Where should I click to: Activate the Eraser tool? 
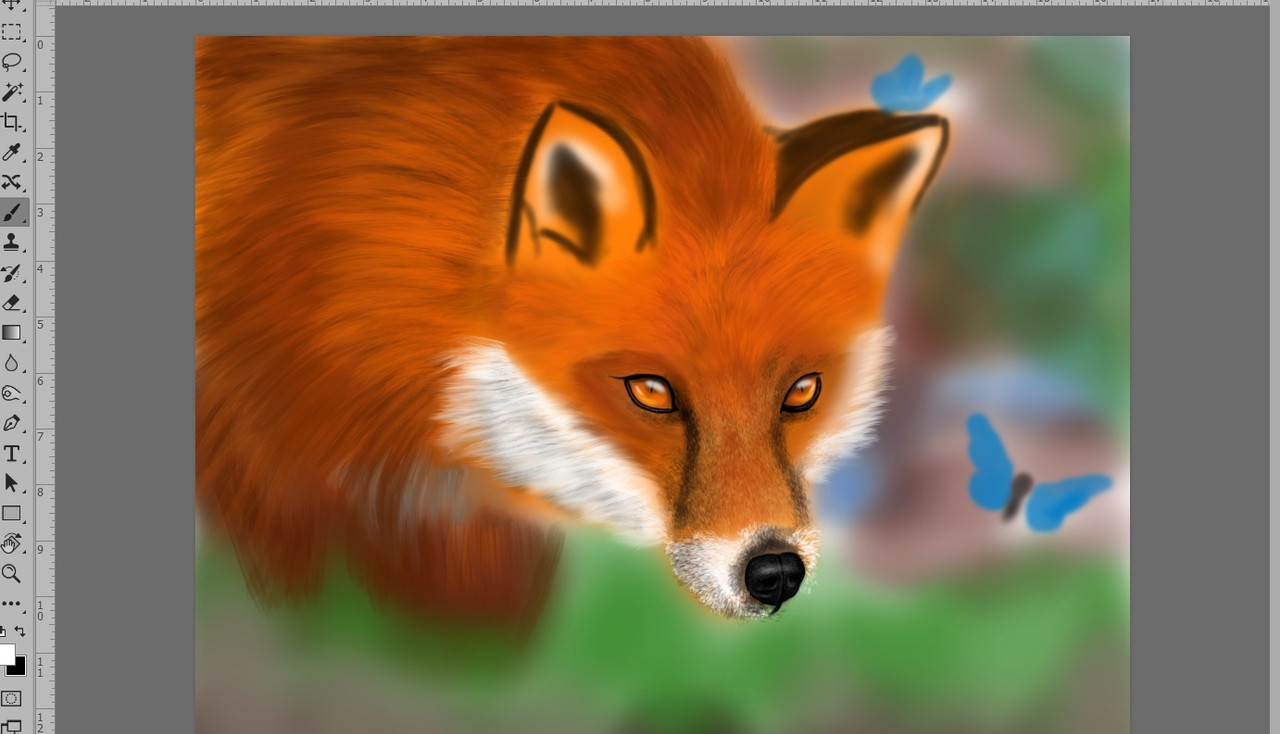[x=11, y=302]
